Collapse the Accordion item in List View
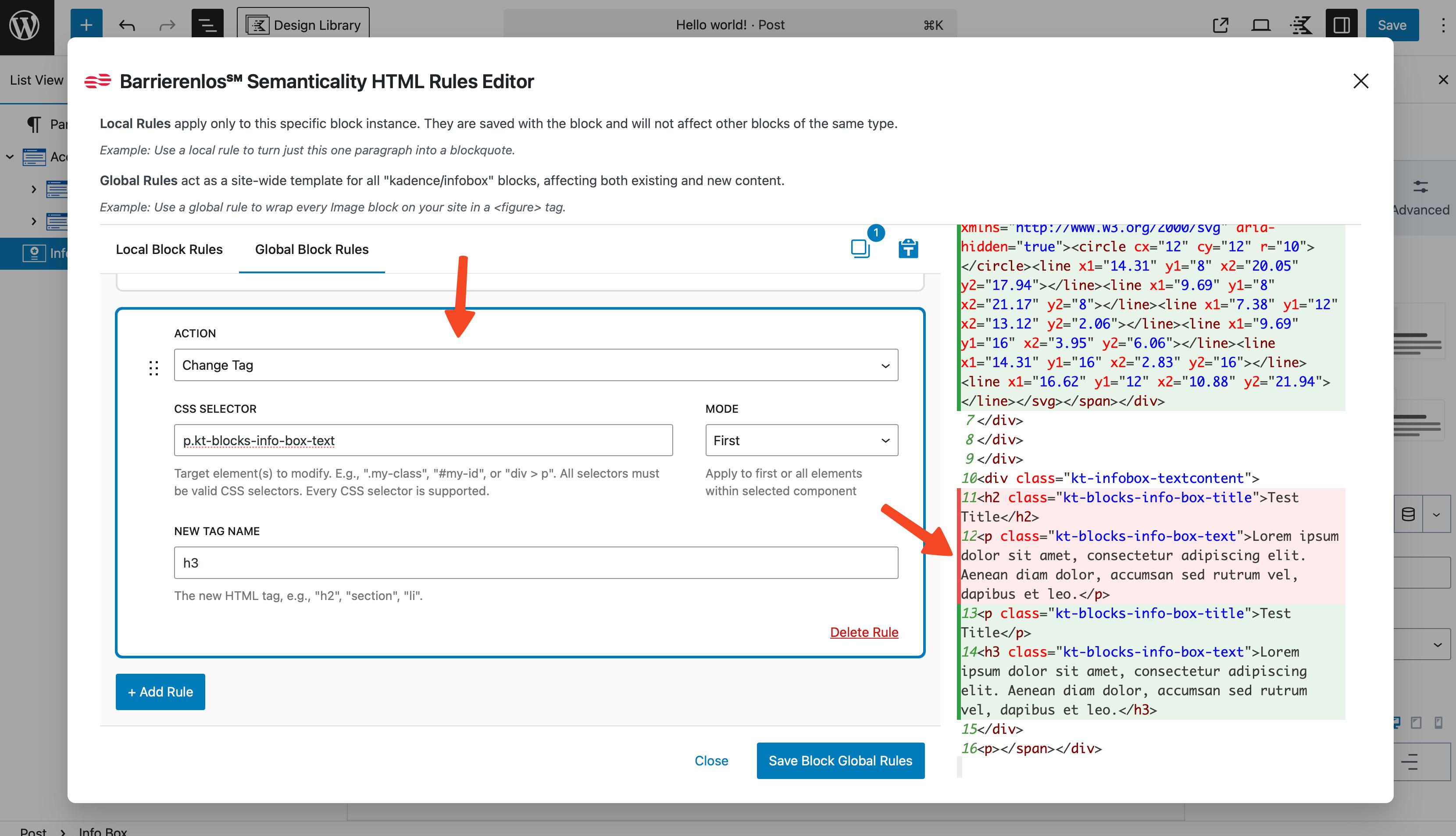The height and width of the screenshot is (836, 1456). [10, 157]
